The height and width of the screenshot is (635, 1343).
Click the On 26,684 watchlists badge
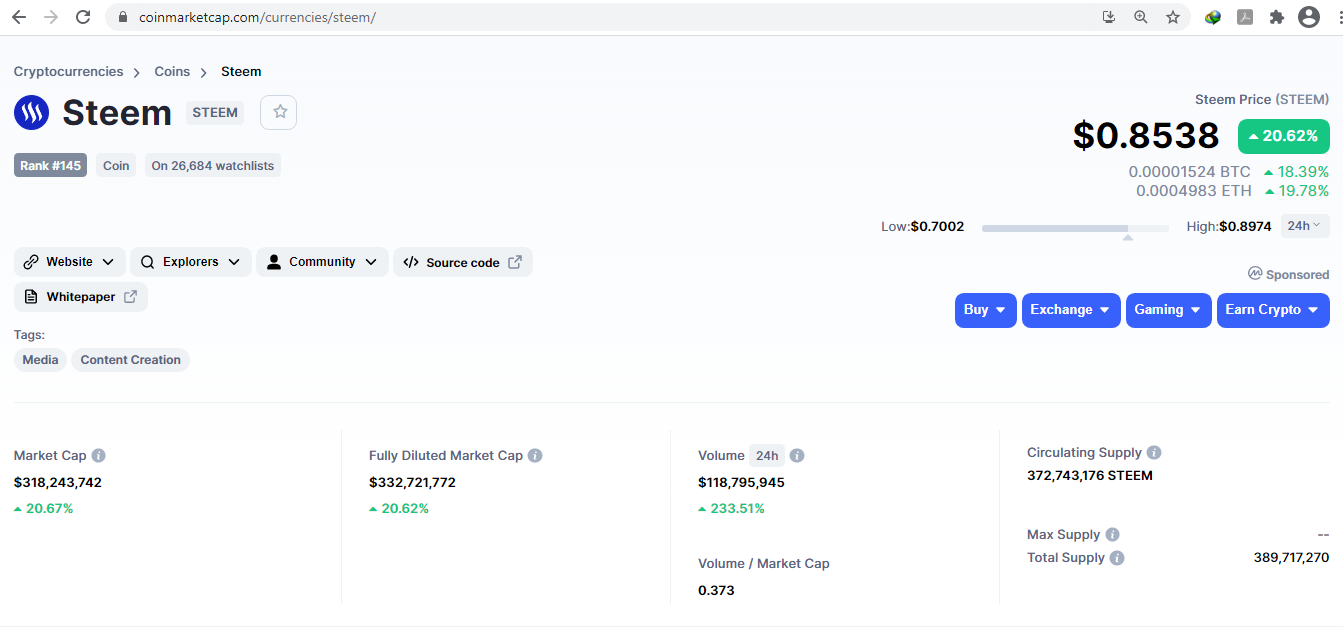pyautogui.click(x=213, y=165)
